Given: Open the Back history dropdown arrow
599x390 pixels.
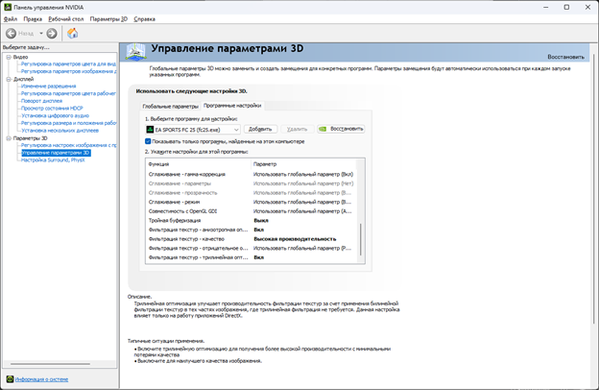Looking at the screenshot, I should (x=41, y=34).
